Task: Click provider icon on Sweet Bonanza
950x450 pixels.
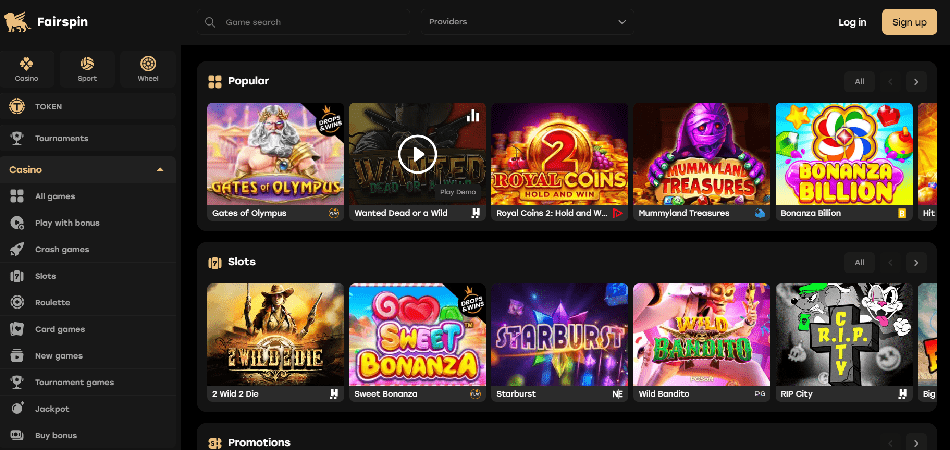Action: 476,394
